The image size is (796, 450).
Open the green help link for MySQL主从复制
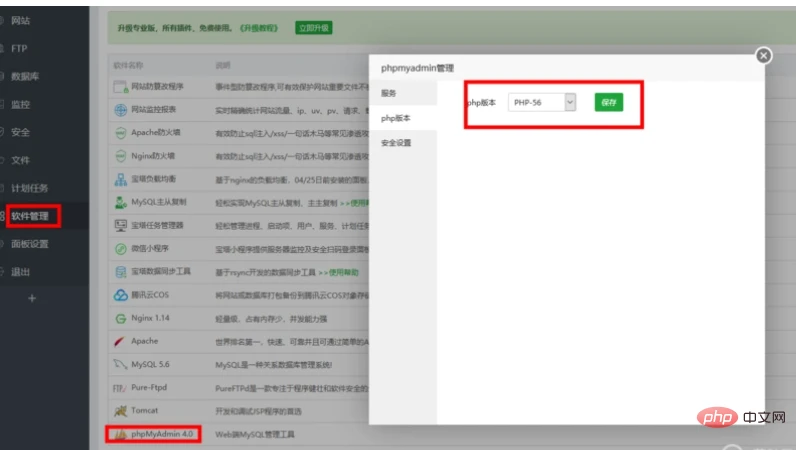354,203
